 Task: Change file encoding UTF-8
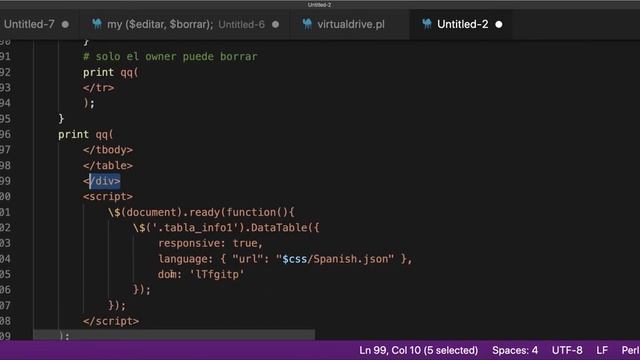coord(567,350)
